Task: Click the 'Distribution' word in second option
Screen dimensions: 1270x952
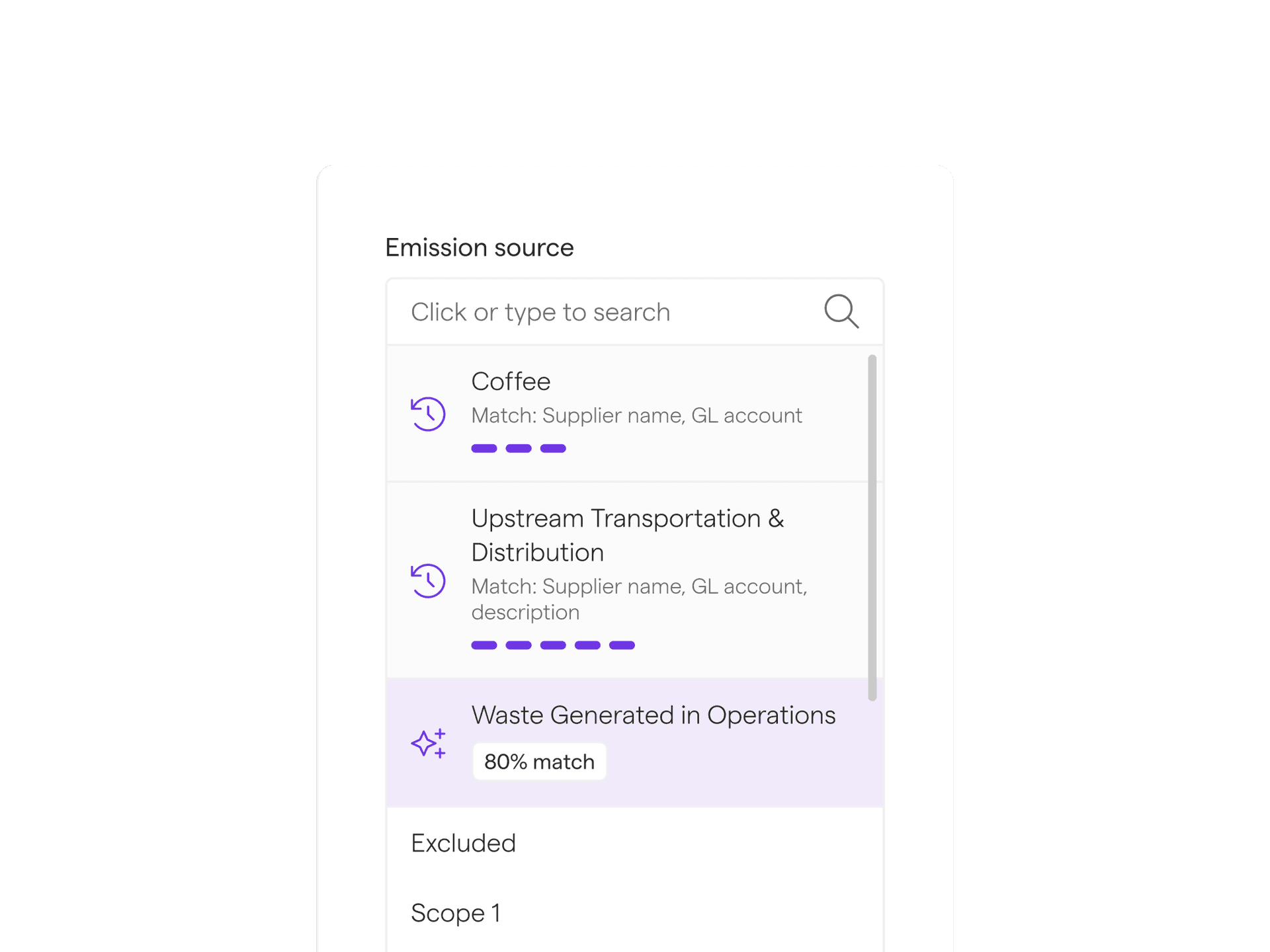Action: click(538, 553)
